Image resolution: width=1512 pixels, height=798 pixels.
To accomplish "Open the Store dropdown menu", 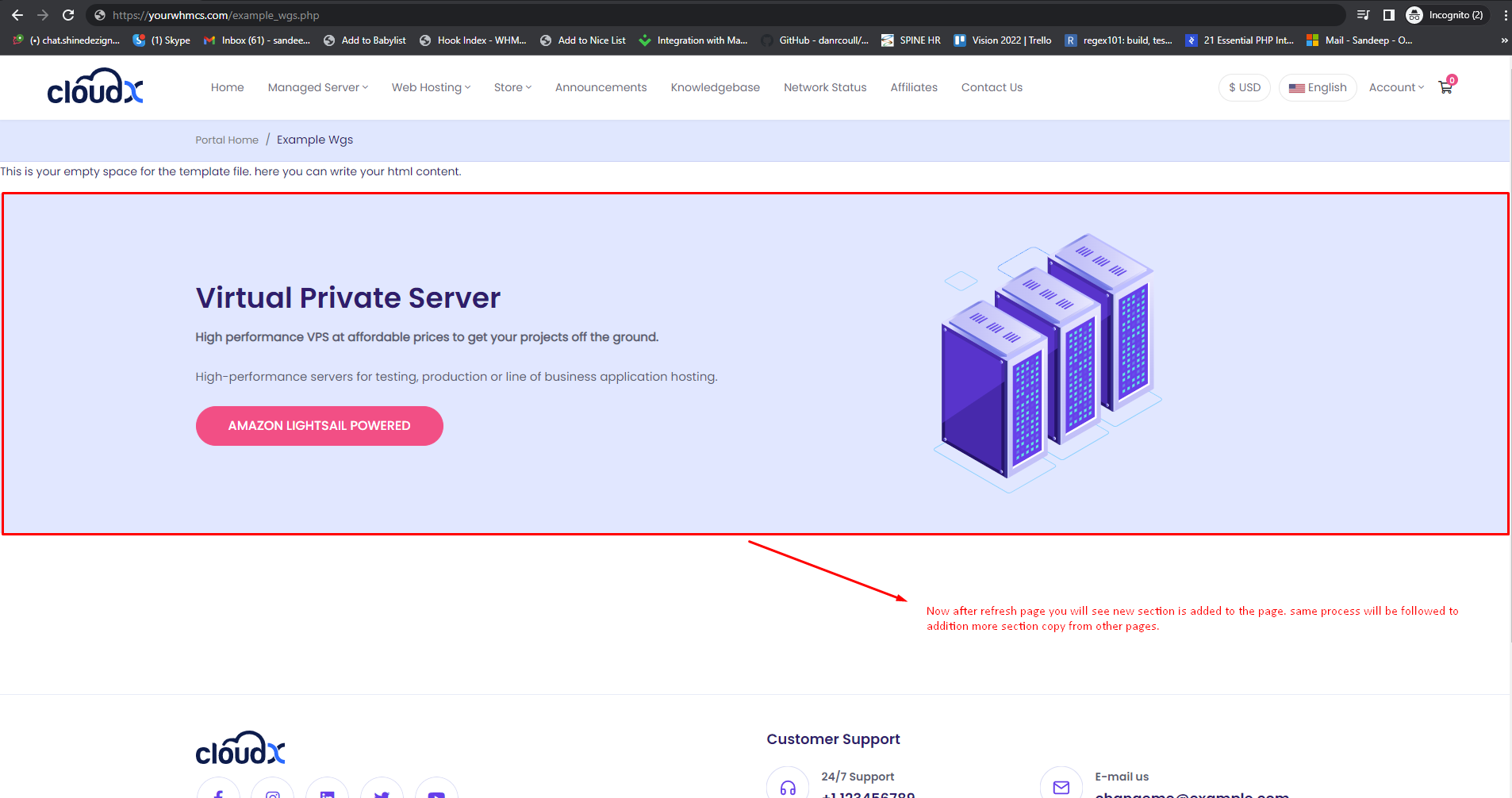I will coord(512,87).
